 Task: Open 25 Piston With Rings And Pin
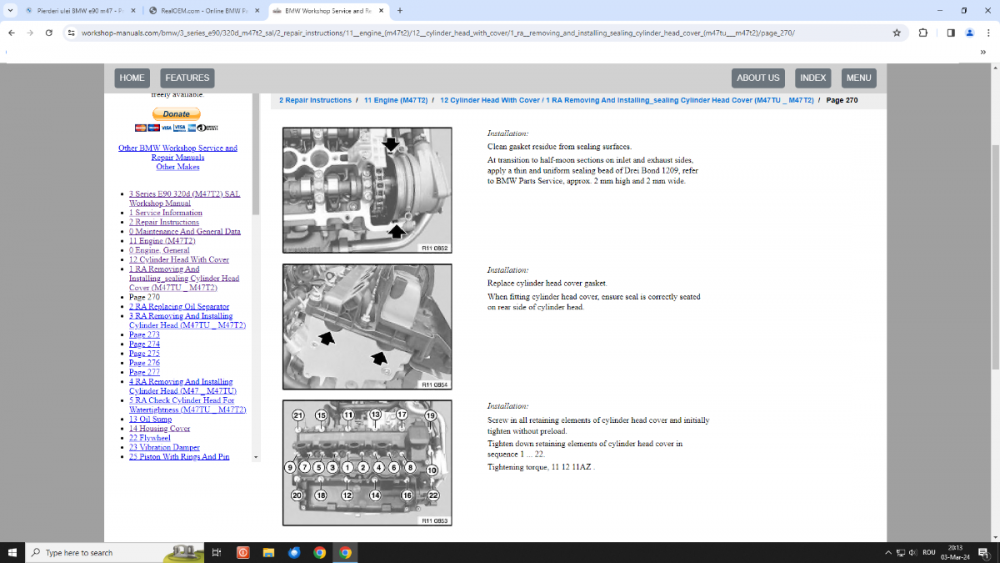pyautogui.click(x=179, y=457)
